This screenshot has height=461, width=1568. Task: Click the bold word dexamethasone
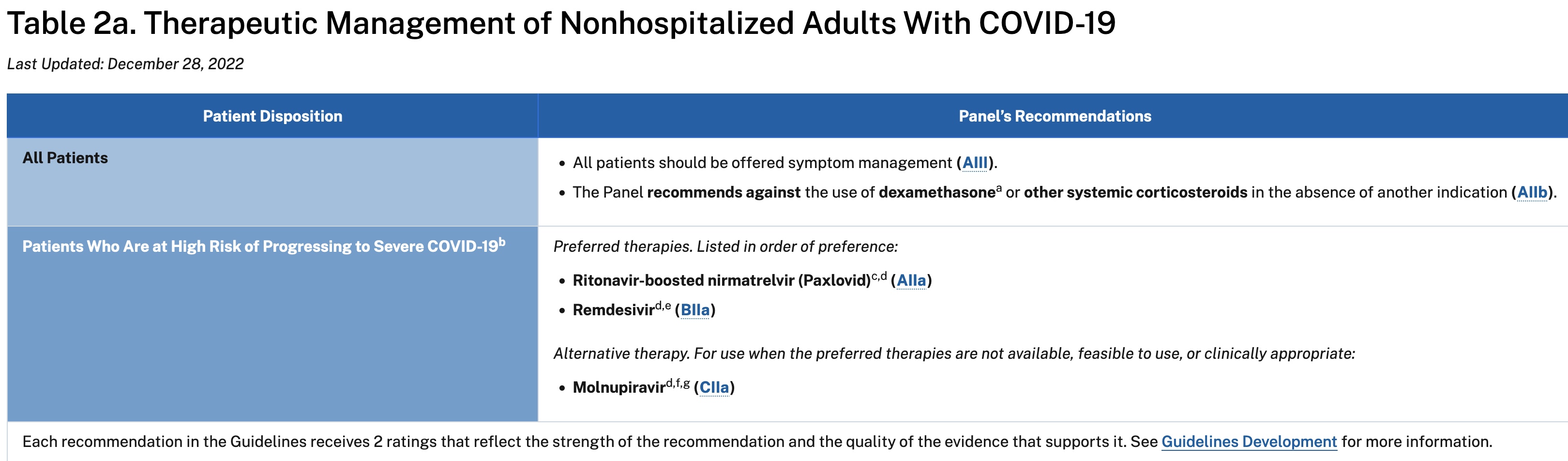[937, 192]
